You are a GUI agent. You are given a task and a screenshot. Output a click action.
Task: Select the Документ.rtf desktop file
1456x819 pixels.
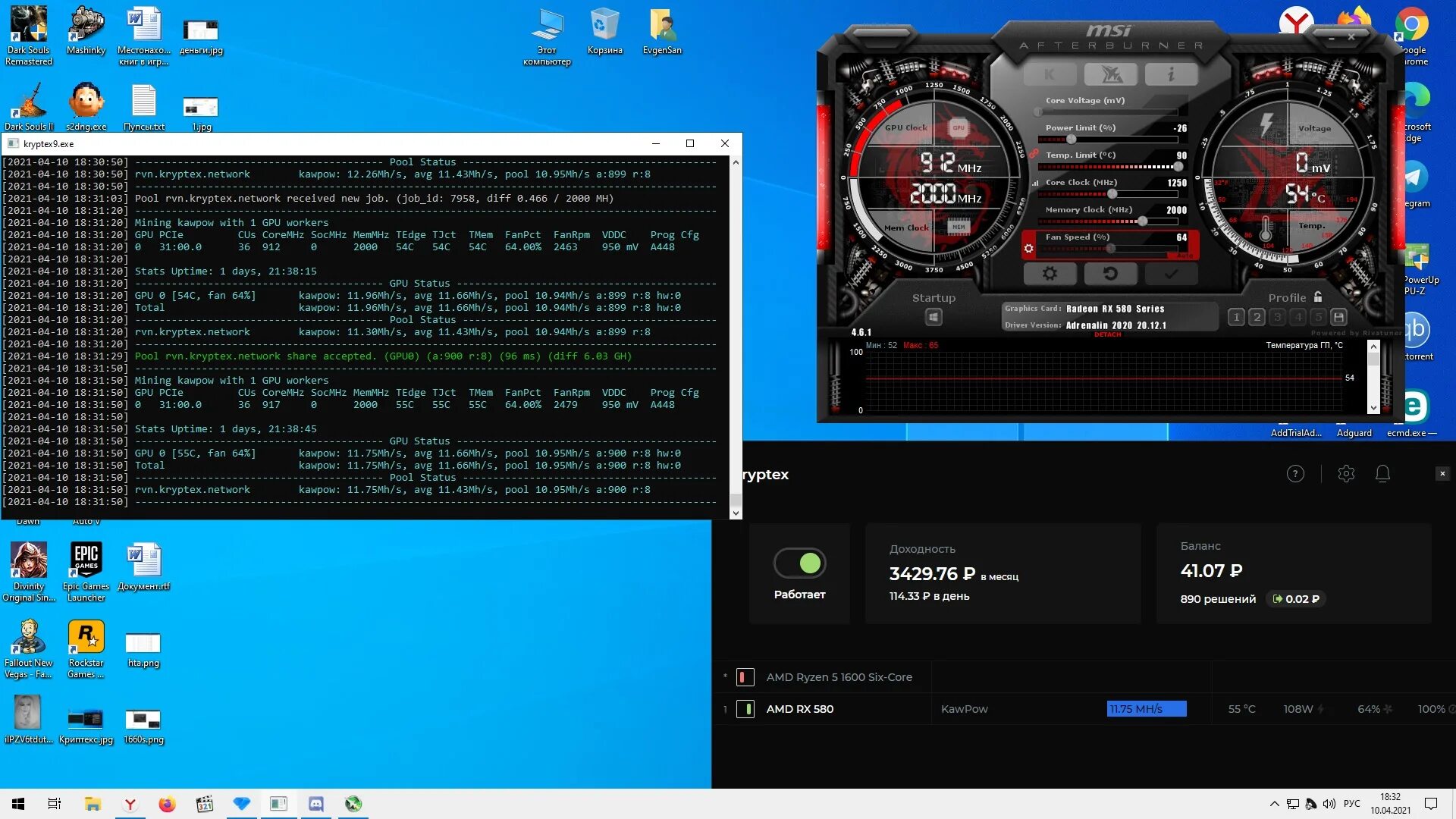click(x=143, y=566)
